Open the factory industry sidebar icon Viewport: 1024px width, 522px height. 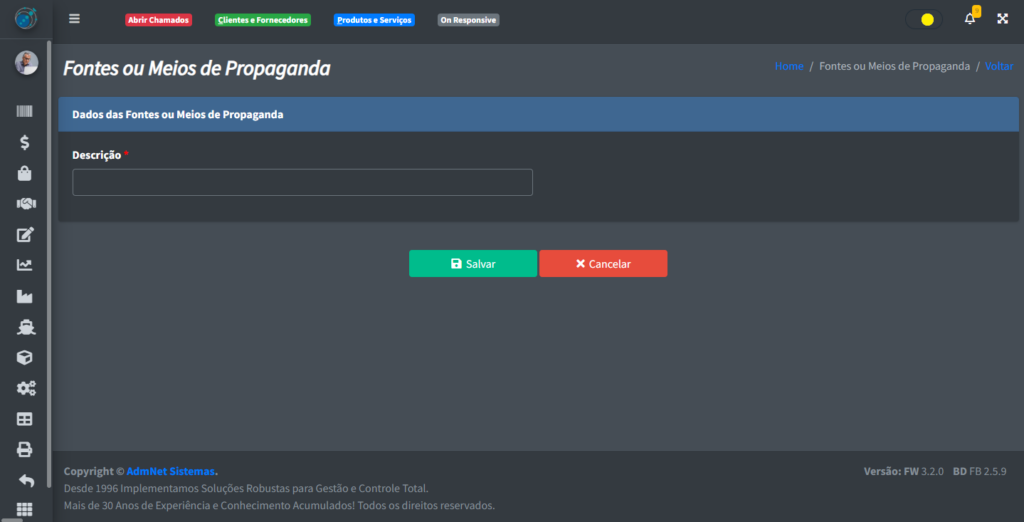coord(25,296)
